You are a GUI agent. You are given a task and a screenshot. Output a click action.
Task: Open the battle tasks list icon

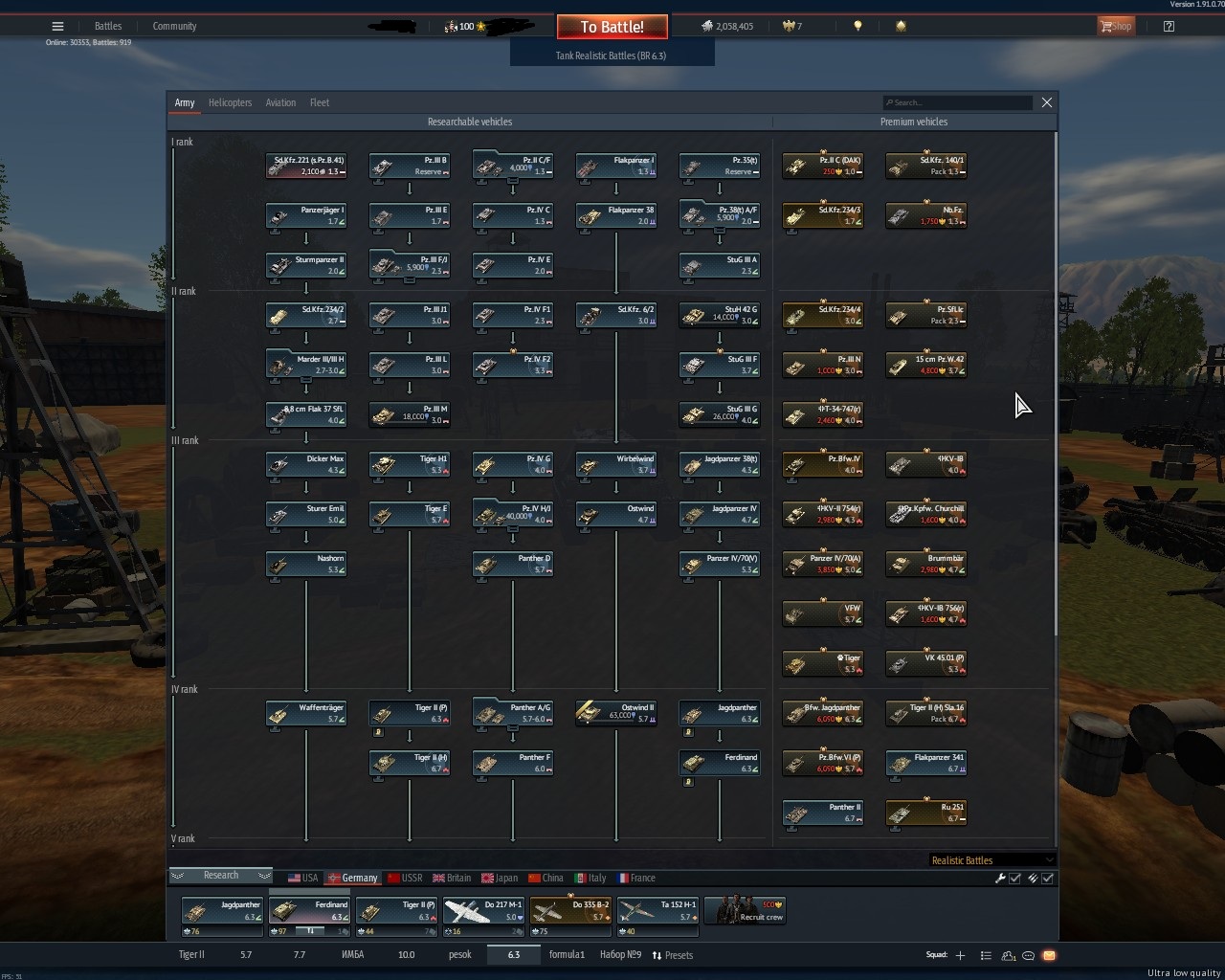coord(986,954)
